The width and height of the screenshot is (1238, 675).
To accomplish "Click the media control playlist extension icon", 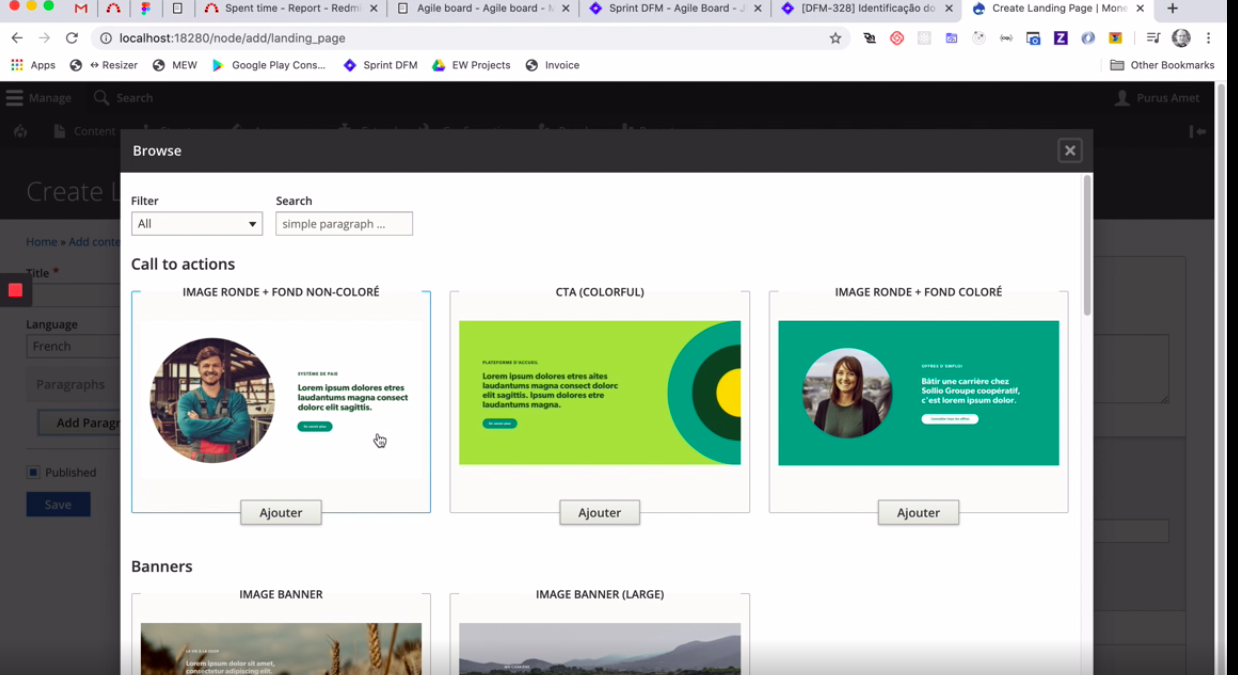I will pos(1153,38).
